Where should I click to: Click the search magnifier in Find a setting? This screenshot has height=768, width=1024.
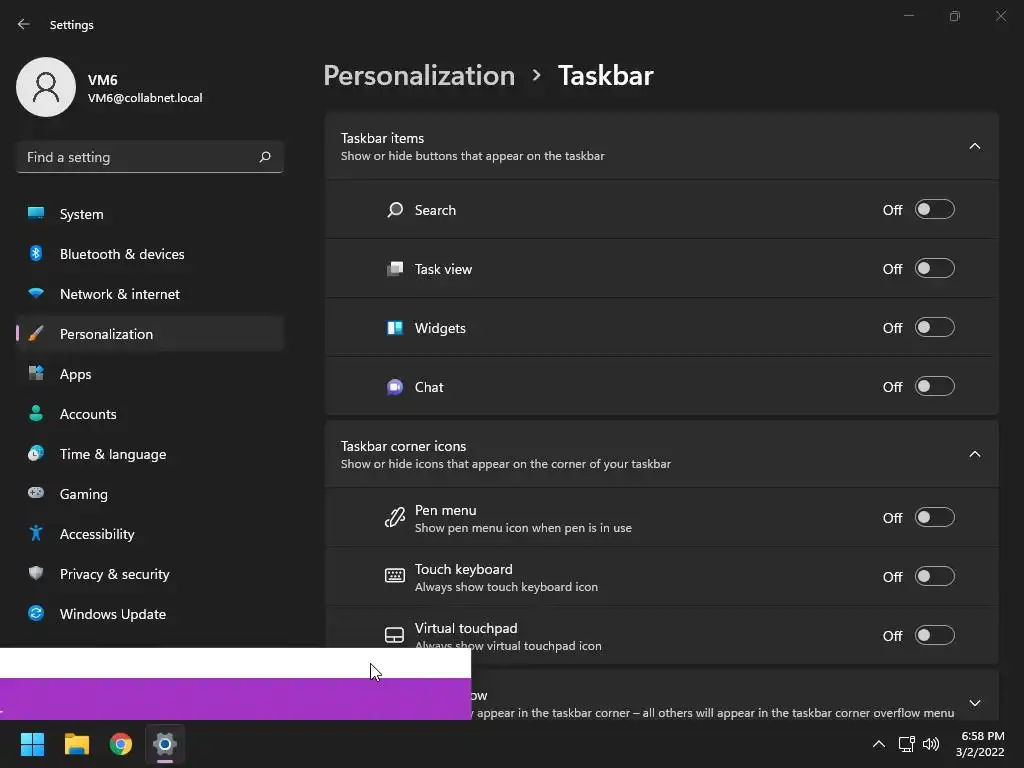[265, 157]
